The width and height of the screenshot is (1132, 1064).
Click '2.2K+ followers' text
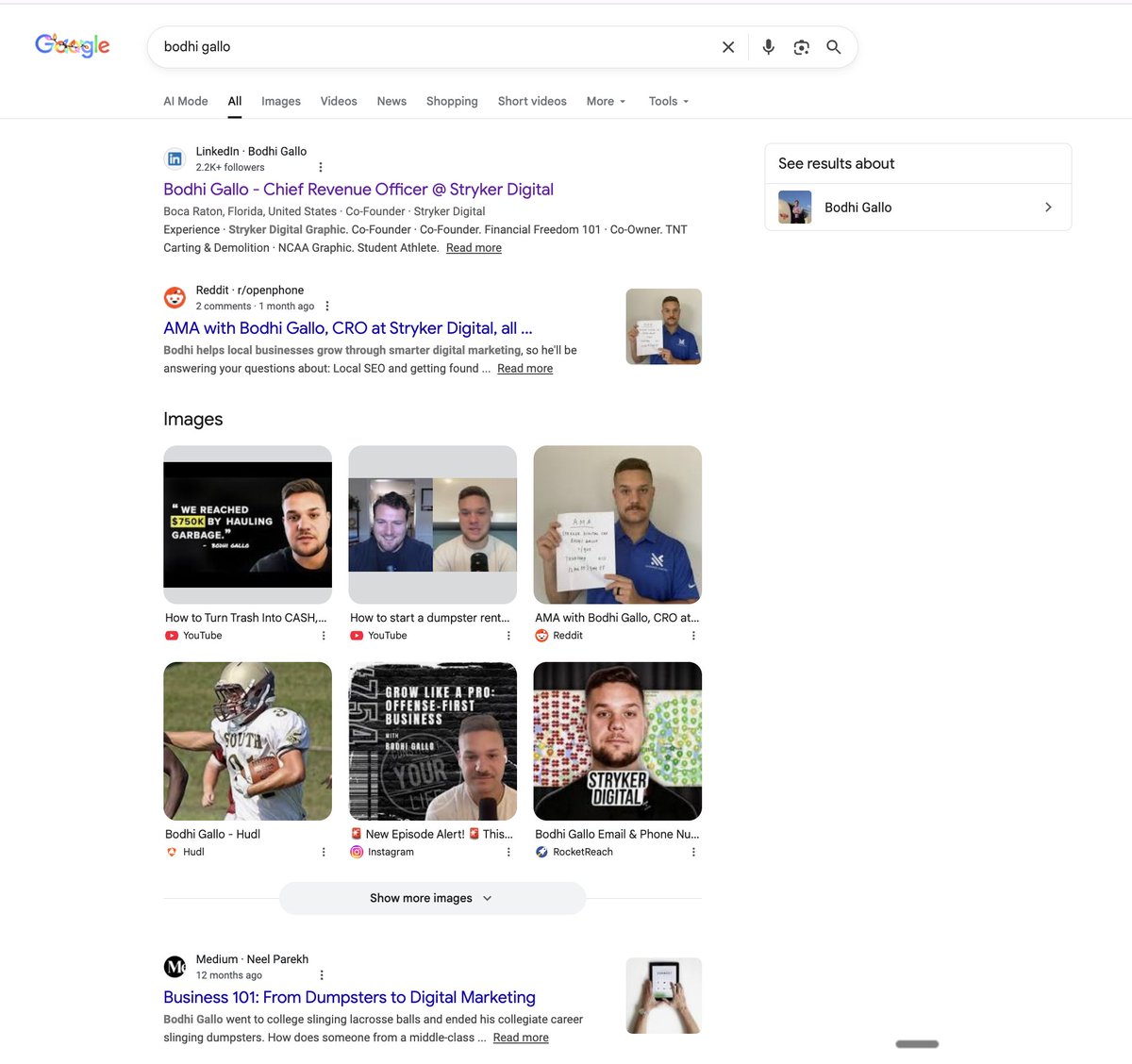click(x=230, y=167)
